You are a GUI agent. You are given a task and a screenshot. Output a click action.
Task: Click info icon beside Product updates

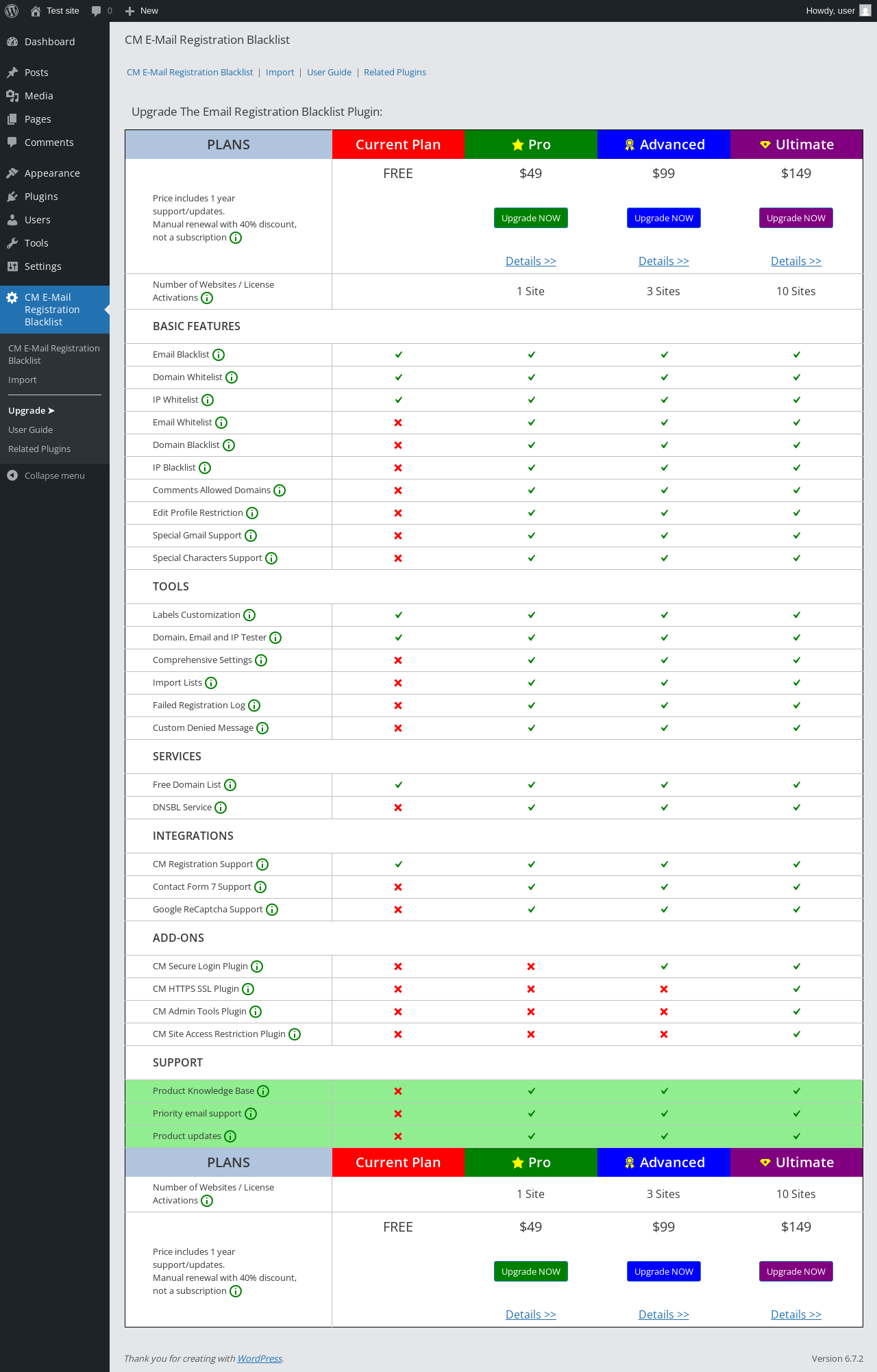[x=230, y=1136]
